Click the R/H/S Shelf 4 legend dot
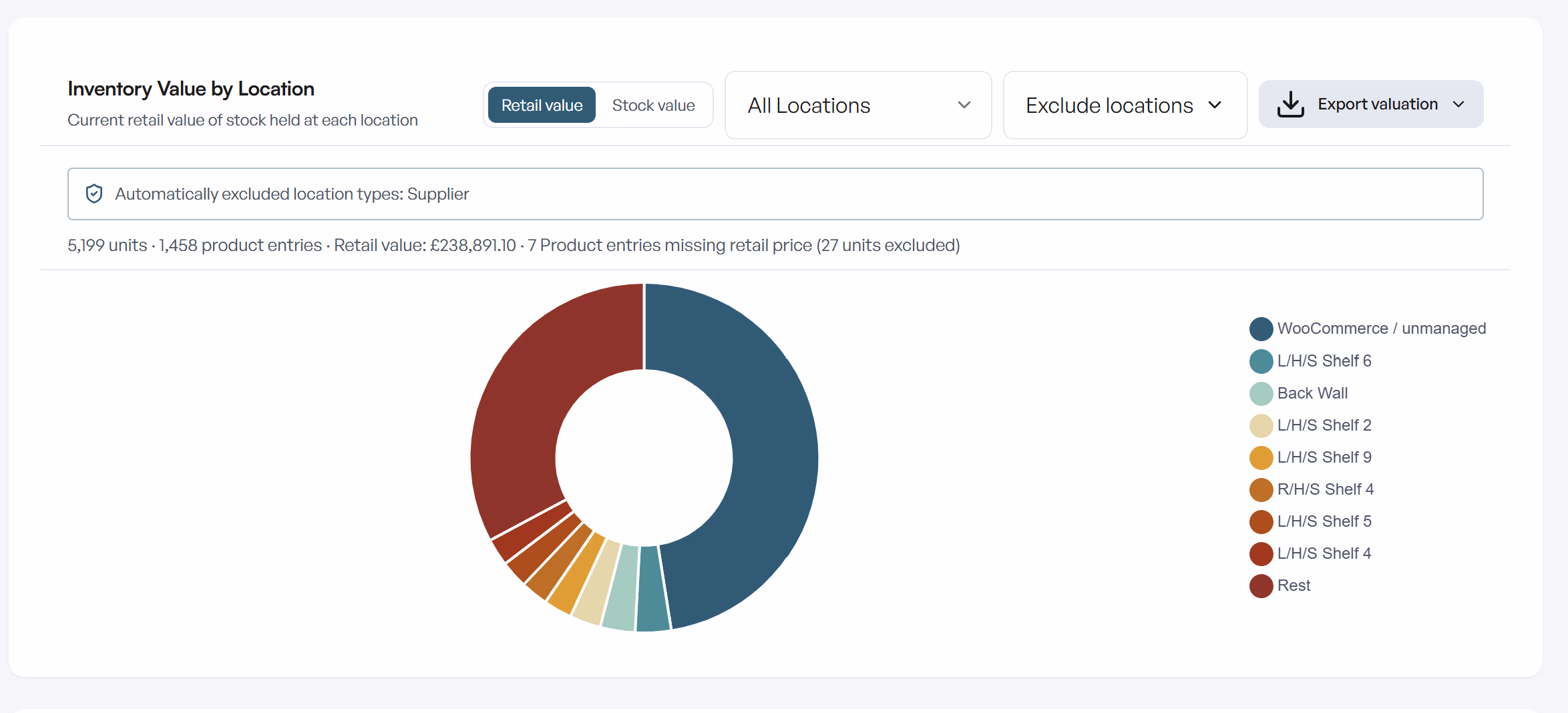The image size is (1568, 713). [x=1261, y=489]
